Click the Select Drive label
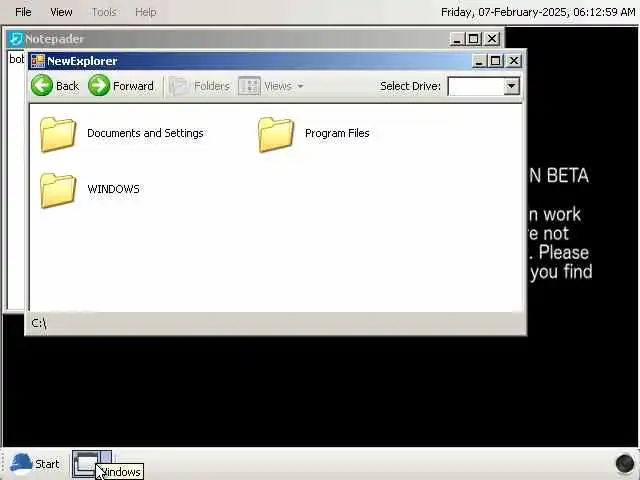The width and height of the screenshot is (640, 480). click(x=410, y=86)
